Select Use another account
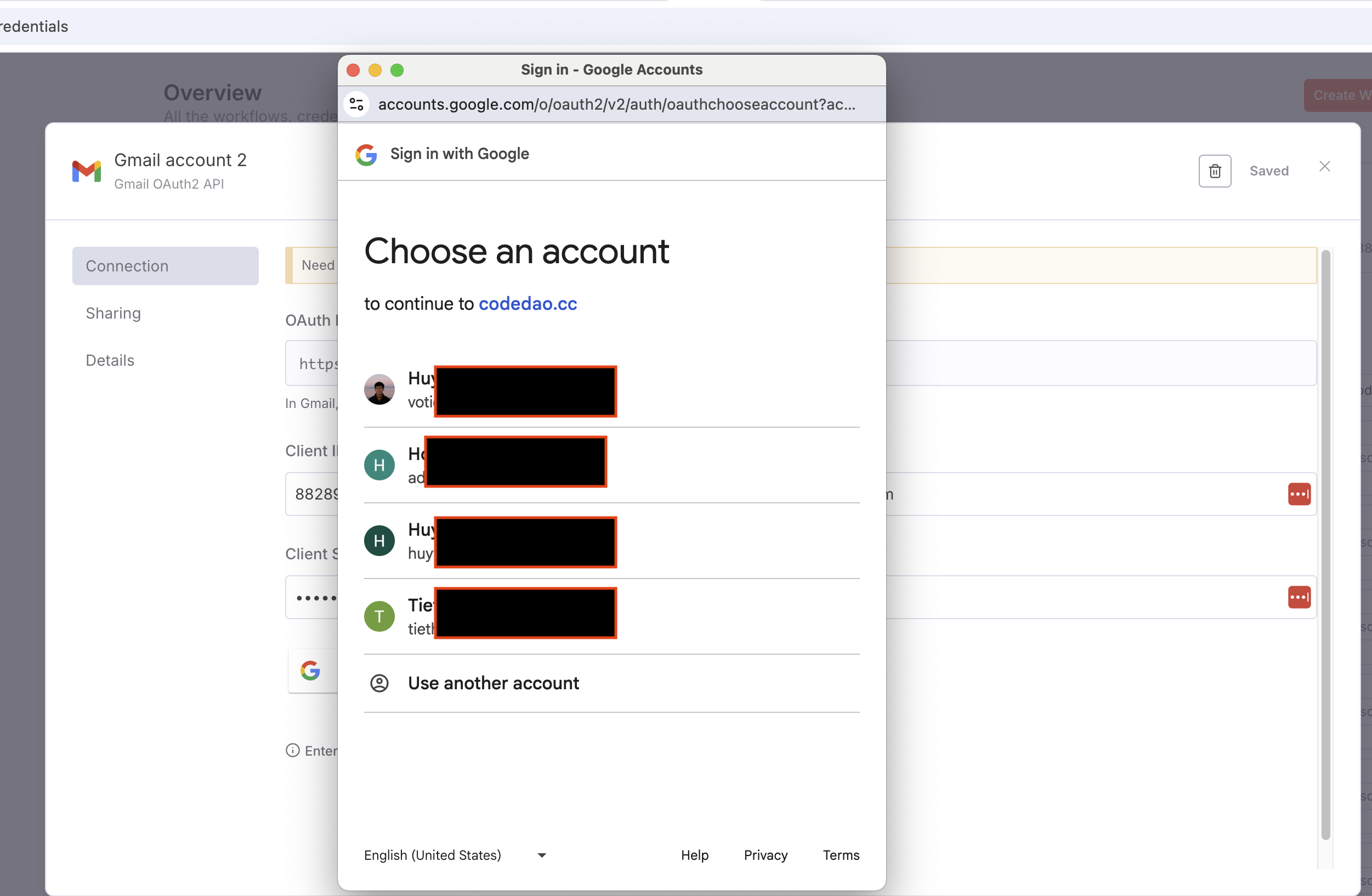The width and height of the screenshot is (1372, 896). (x=611, y=683)
